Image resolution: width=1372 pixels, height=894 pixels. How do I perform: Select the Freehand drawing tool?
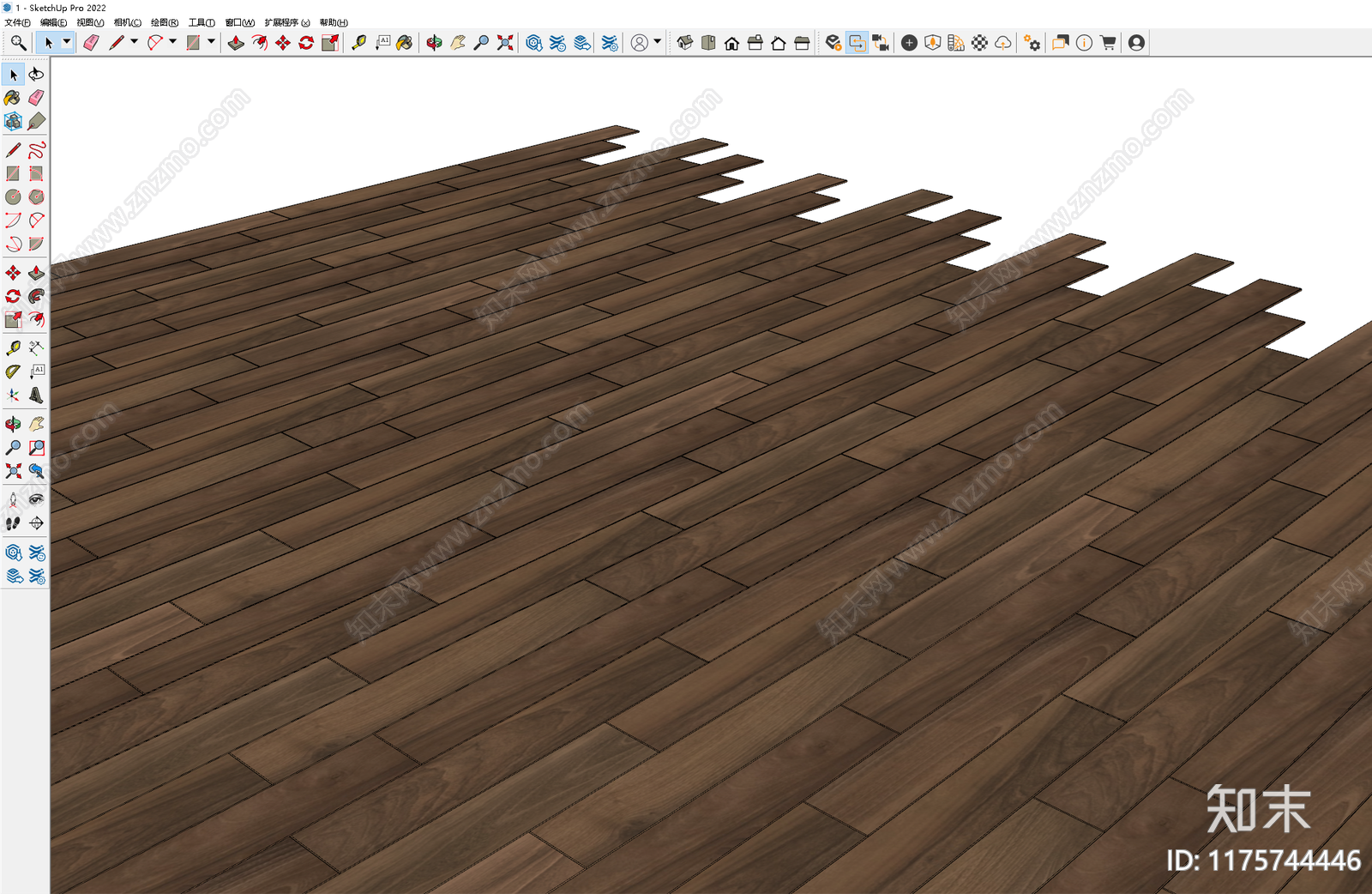click(36, 150)
